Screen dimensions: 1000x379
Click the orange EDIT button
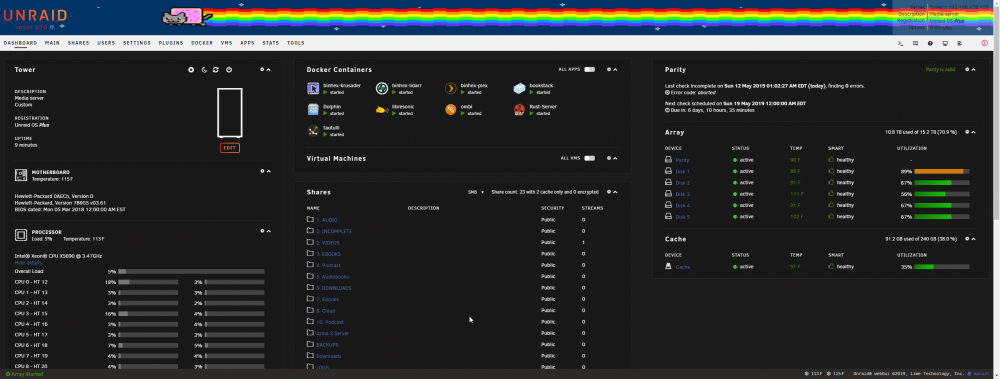[230, 148]
